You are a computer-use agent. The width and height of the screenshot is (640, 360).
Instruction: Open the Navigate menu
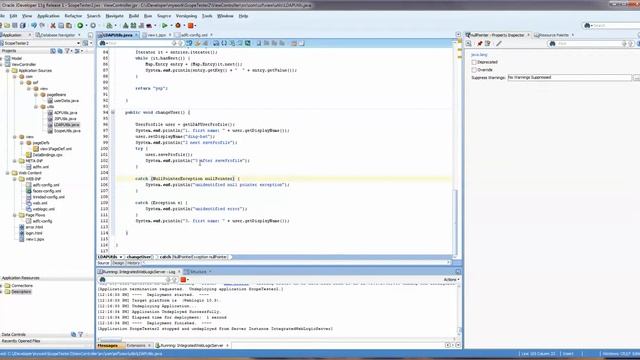coord(114,16)
